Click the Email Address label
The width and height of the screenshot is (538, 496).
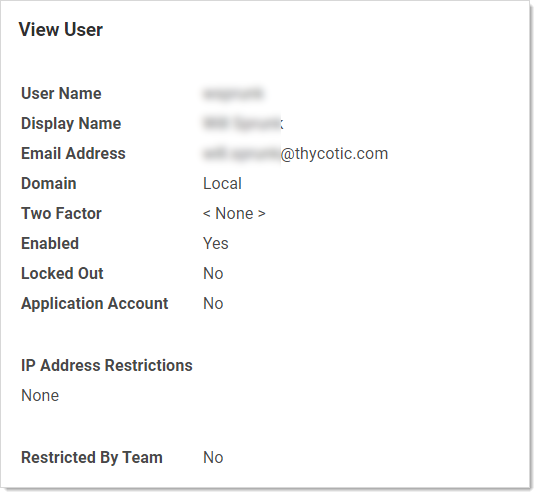(x=73, y=153)
